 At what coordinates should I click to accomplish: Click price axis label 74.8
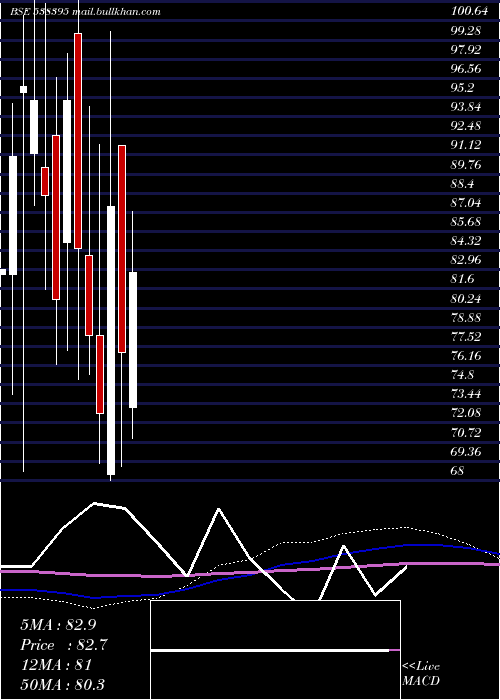(462, 375)
